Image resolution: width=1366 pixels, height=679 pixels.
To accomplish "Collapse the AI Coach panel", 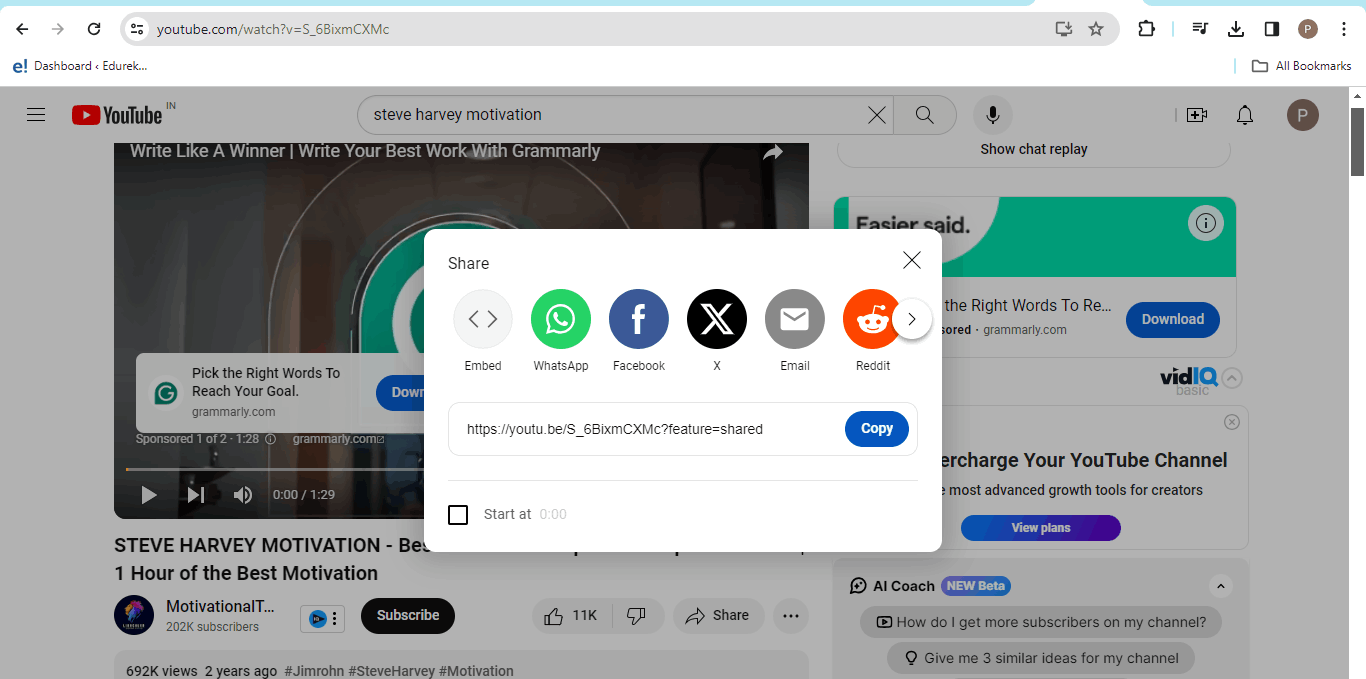I will (x=1220, y=586).
